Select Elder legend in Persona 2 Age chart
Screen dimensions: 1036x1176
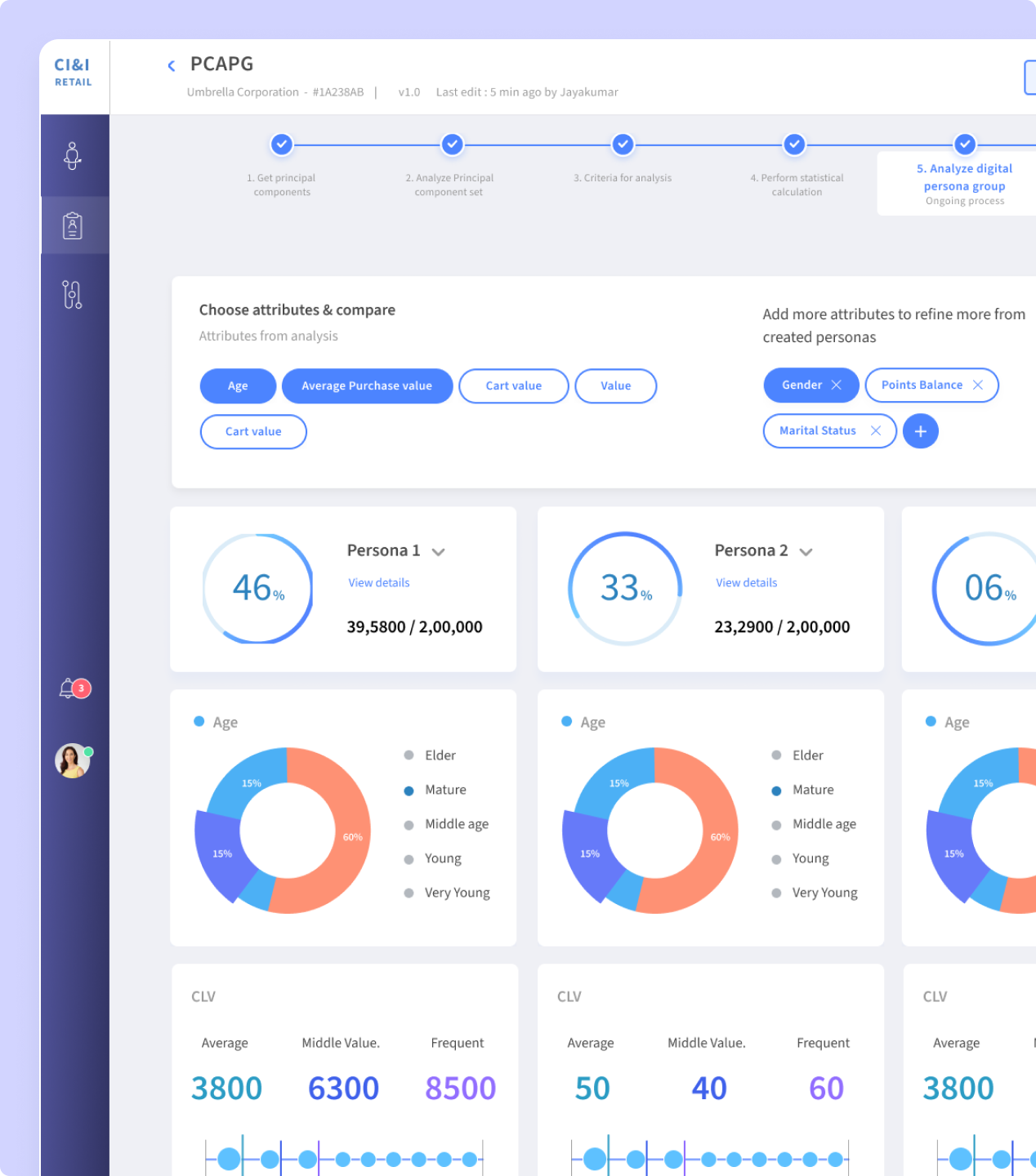pos(798,755)
